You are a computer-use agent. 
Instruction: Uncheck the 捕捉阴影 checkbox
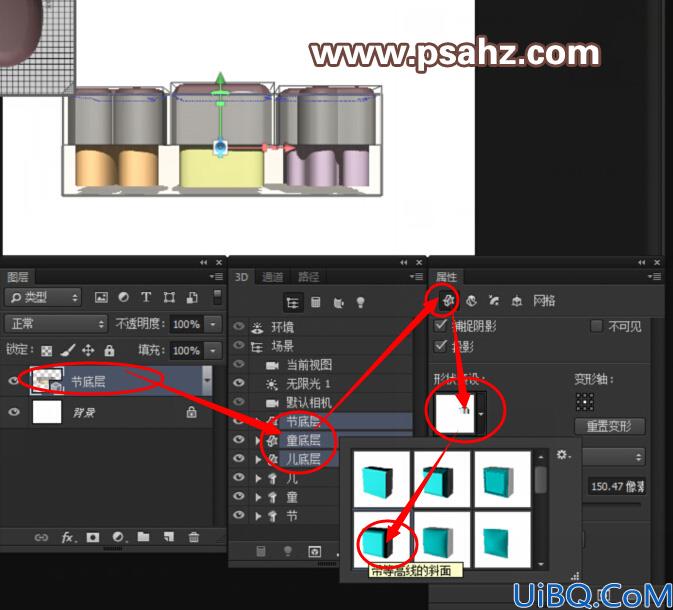click(x=441, y=325)
